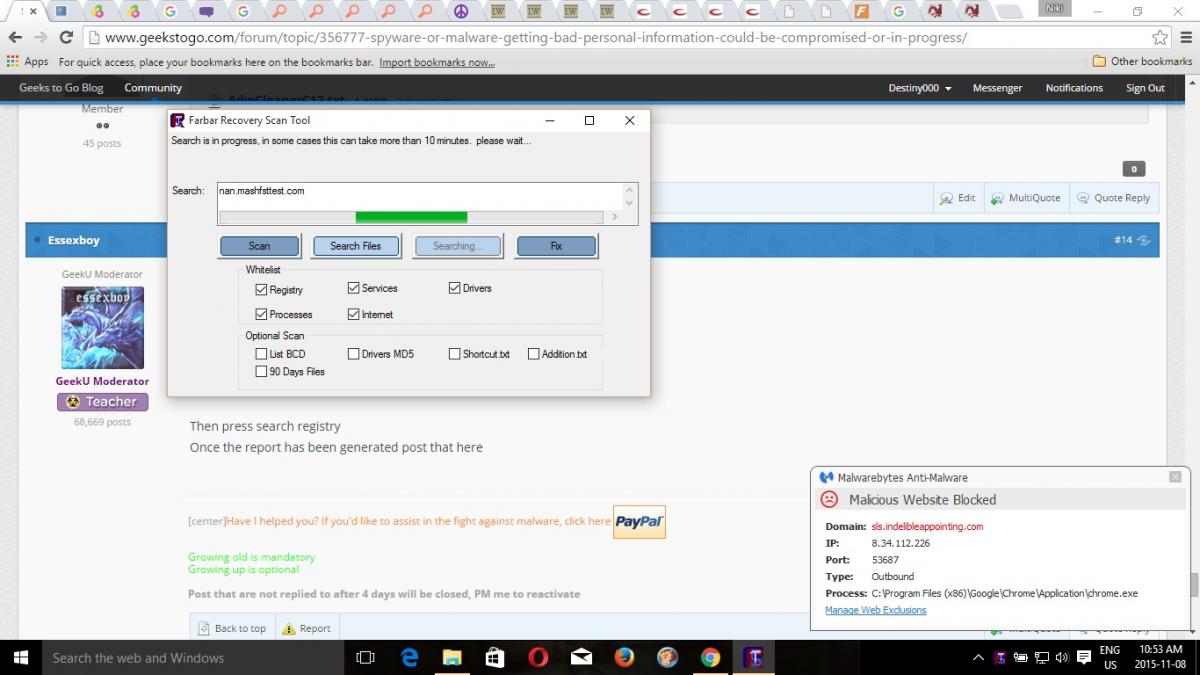This screenshot has width=1200, height=675.
Task: Check the battery tray icon
Action: (x=1021, y=658)
